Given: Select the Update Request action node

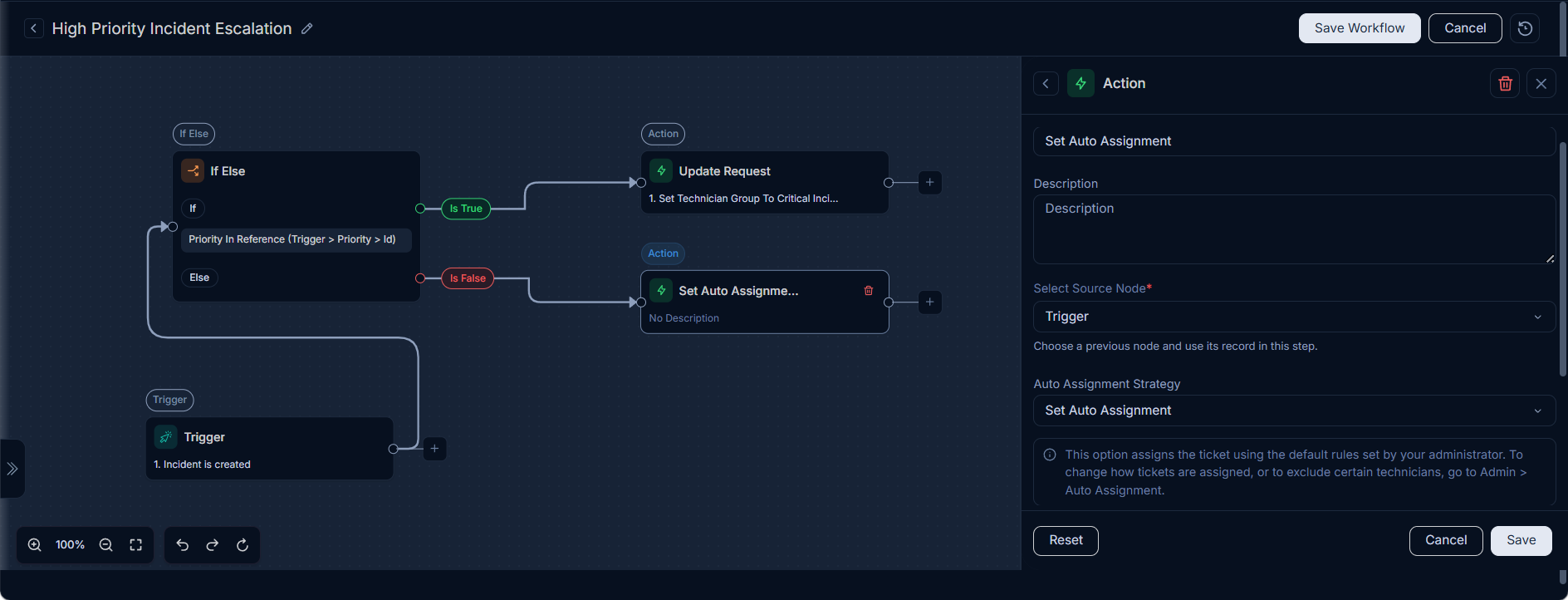Looking at the screenshot, I should 765,182.
